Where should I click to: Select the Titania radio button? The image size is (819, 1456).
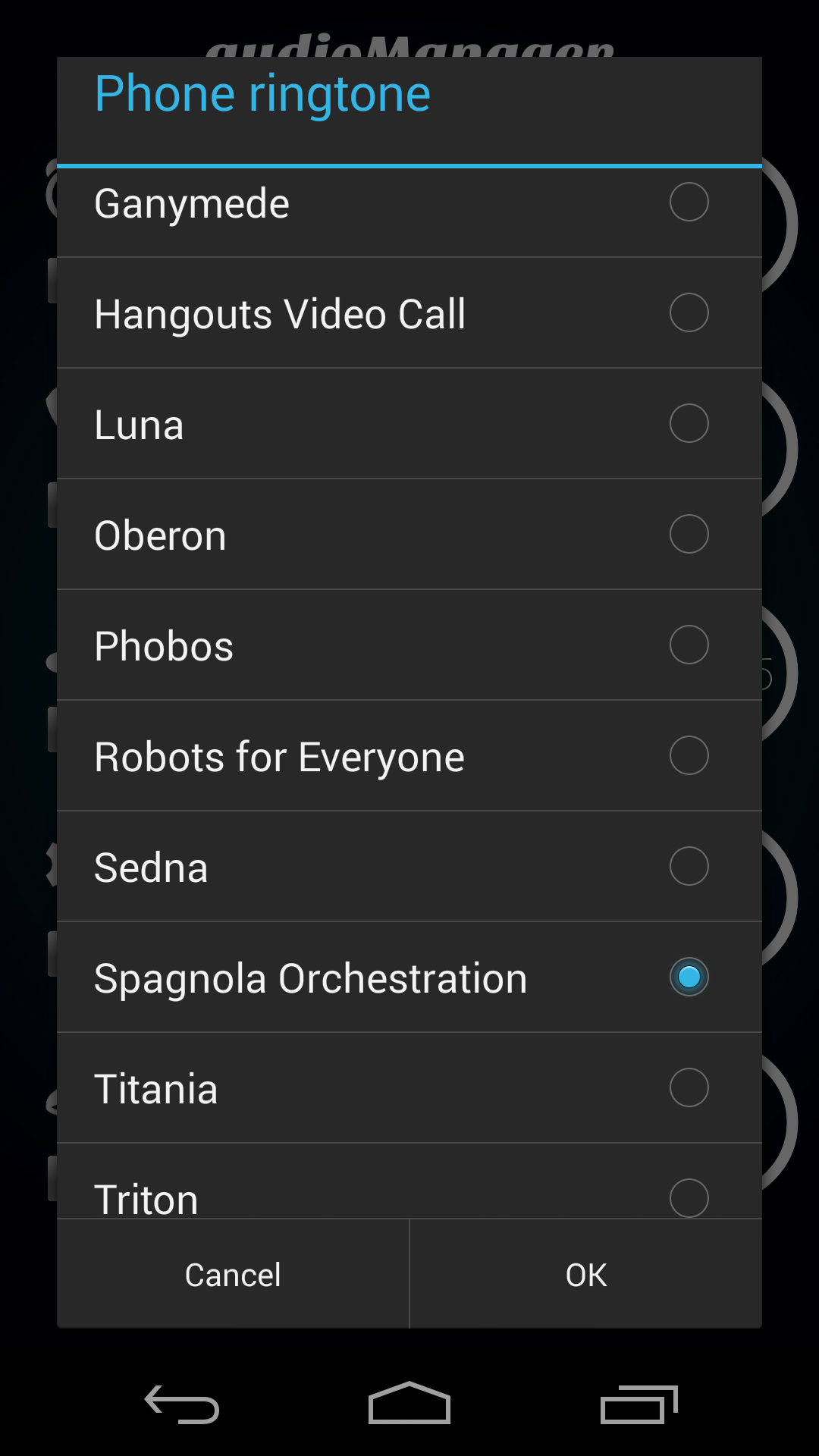689,1087
